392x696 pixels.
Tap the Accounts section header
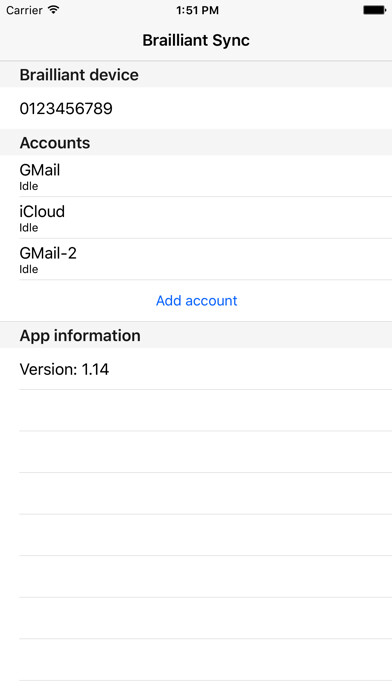coord(196,142)
